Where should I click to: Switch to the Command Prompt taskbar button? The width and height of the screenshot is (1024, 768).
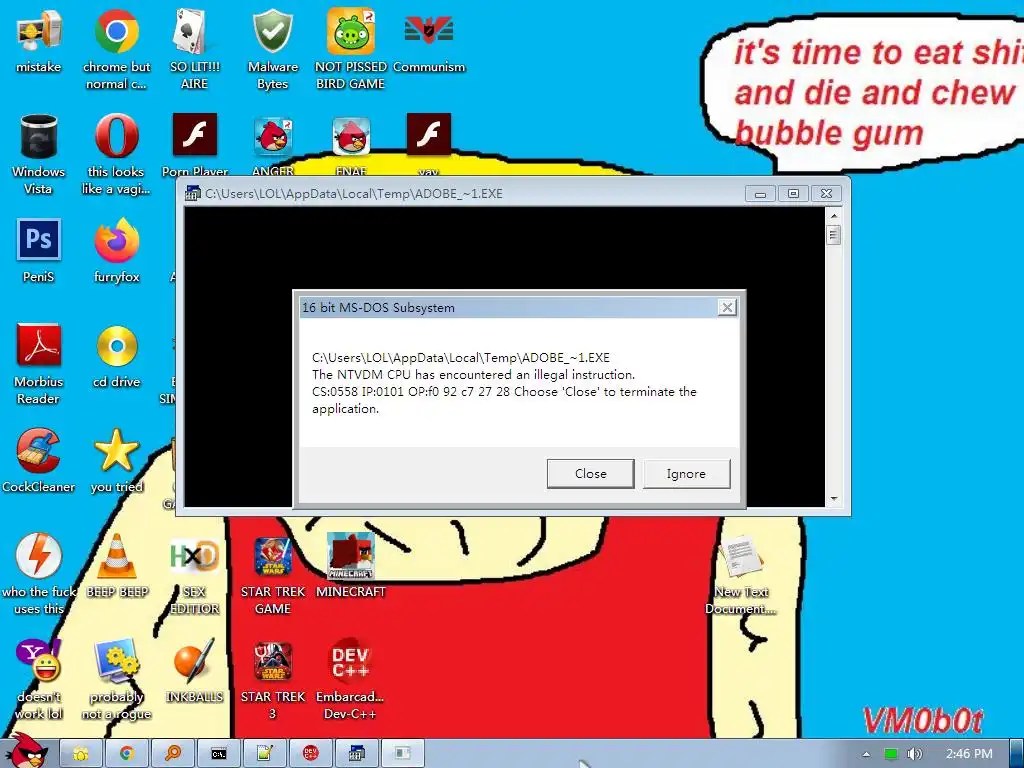(x=219, y=754)
